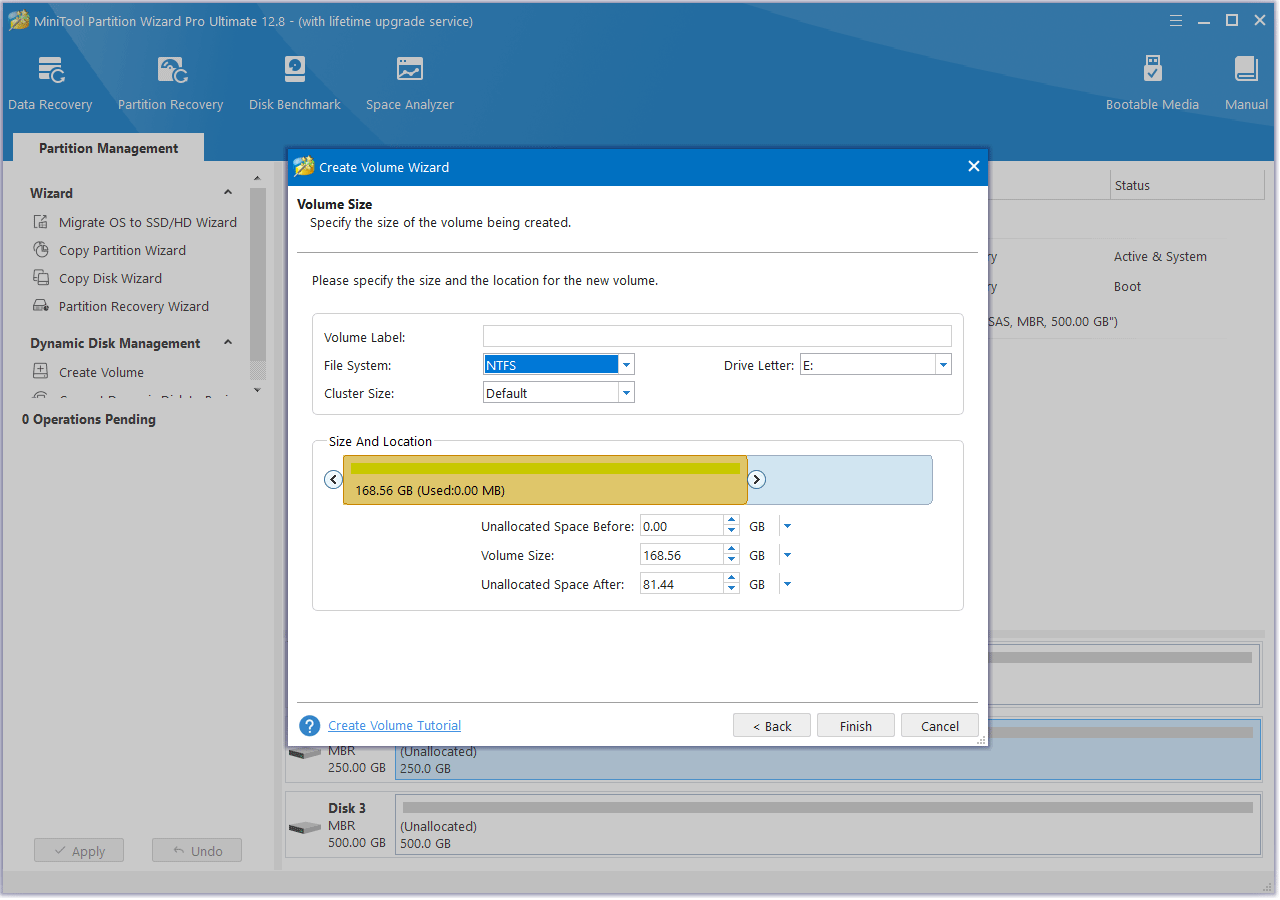1280x900 pixels.
Task: Click the hamburger menu icon in title bar
Action: pos(1177,21)
